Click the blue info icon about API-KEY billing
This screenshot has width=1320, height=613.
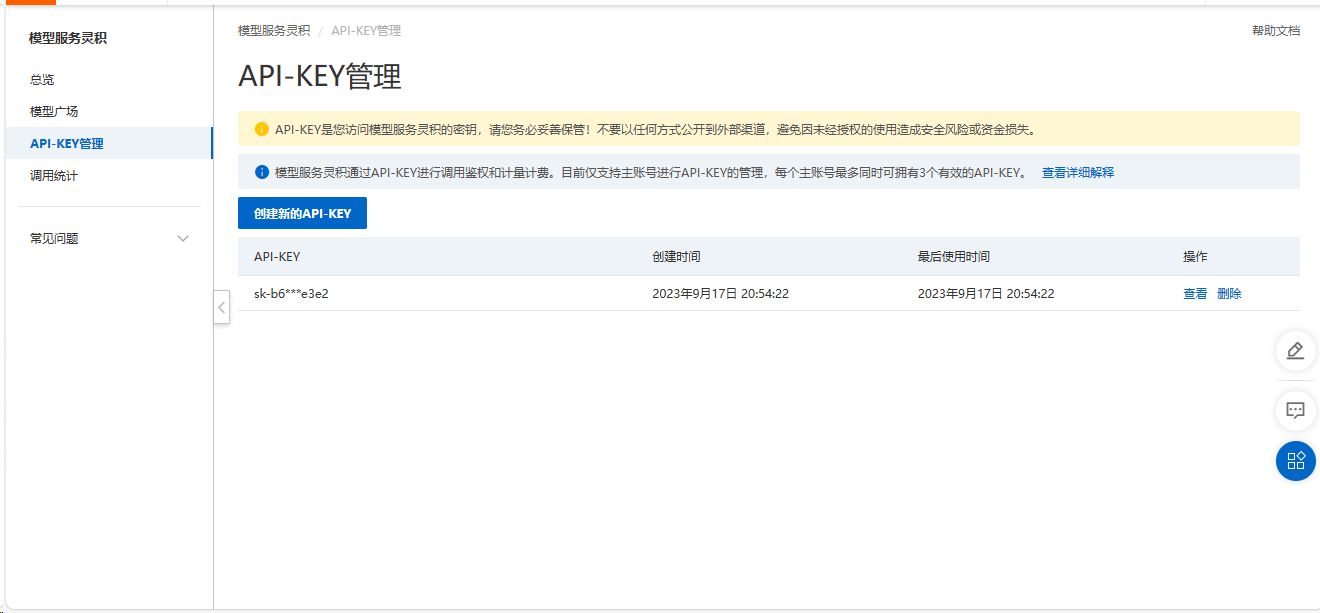(x=262, y=171)
